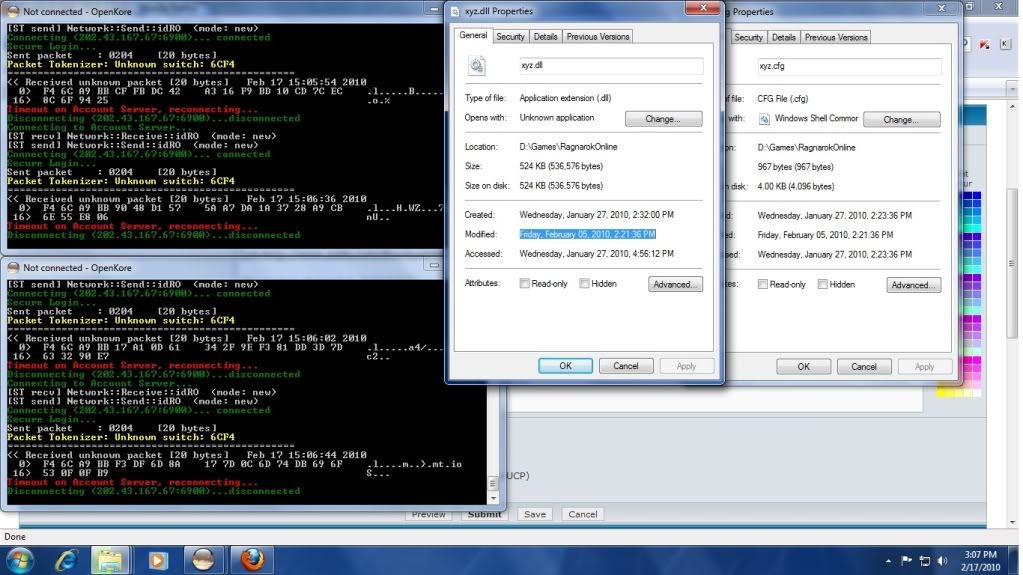
Task: Toggle Read-only in xyz.dll Properties
Action: (524, 283)
